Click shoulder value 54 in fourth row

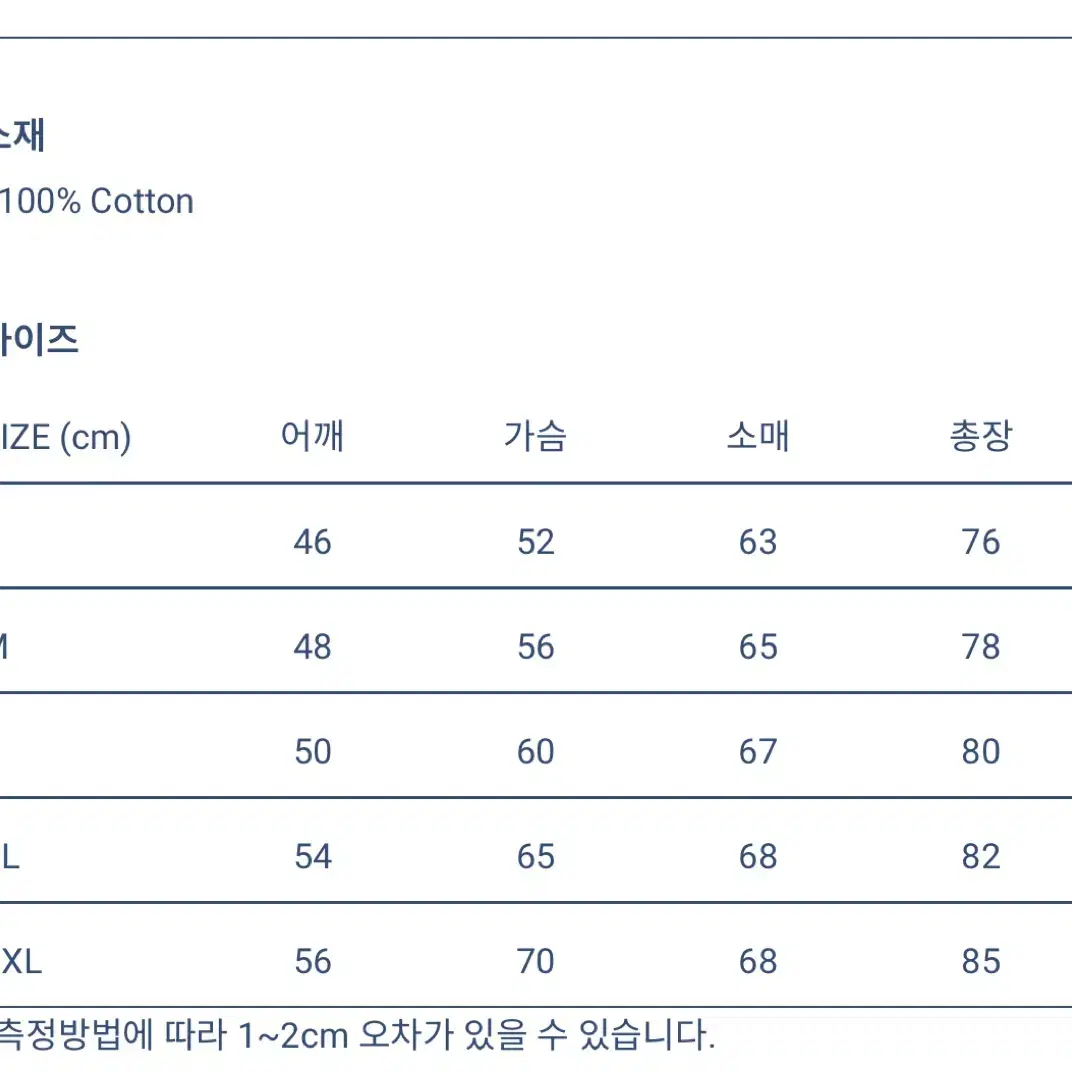pyautogui.click(x=312, y=857)
